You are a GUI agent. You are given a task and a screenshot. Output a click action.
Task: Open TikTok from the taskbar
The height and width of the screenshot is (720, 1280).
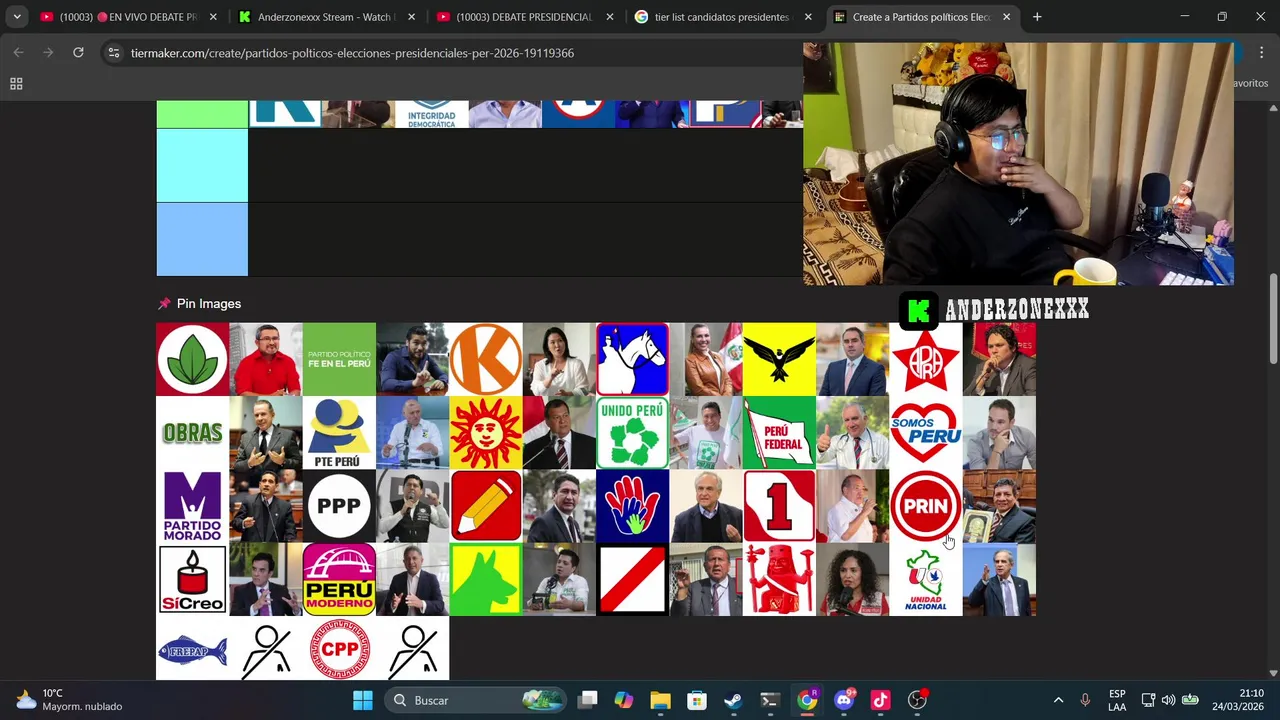tap(880, 700)
